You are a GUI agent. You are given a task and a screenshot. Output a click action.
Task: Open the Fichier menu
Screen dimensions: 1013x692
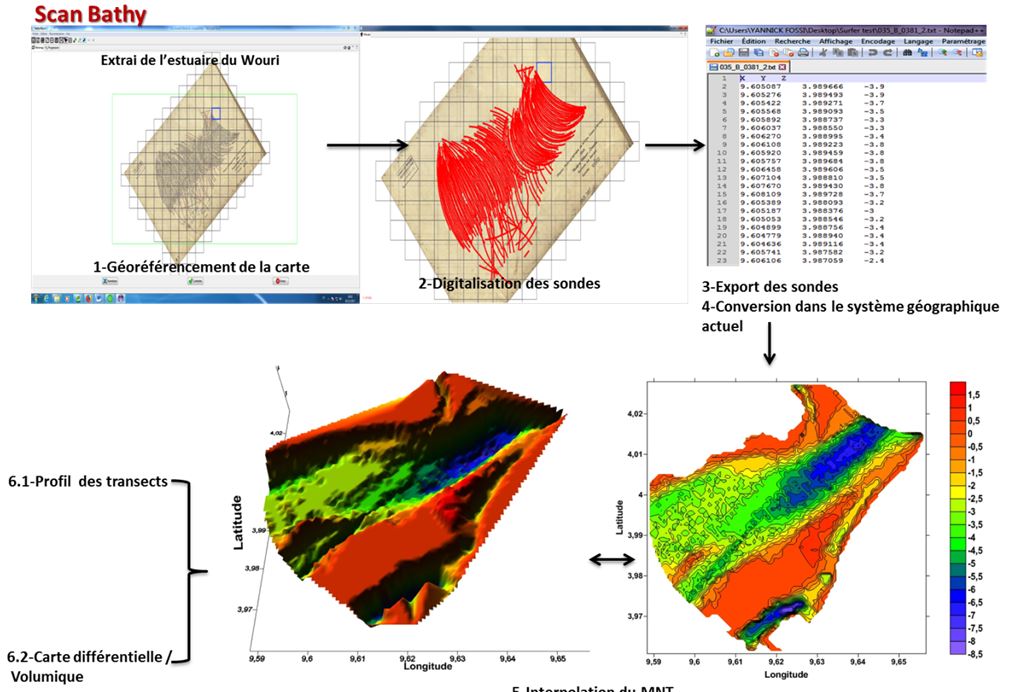click(722, 41)
